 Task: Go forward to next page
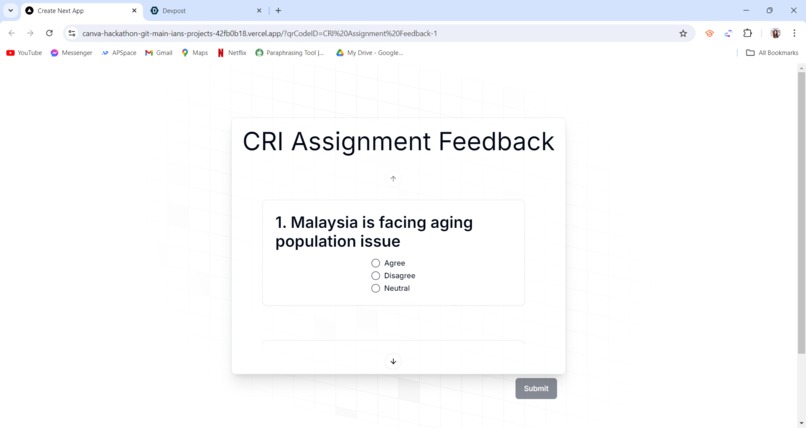coord(30,33)
